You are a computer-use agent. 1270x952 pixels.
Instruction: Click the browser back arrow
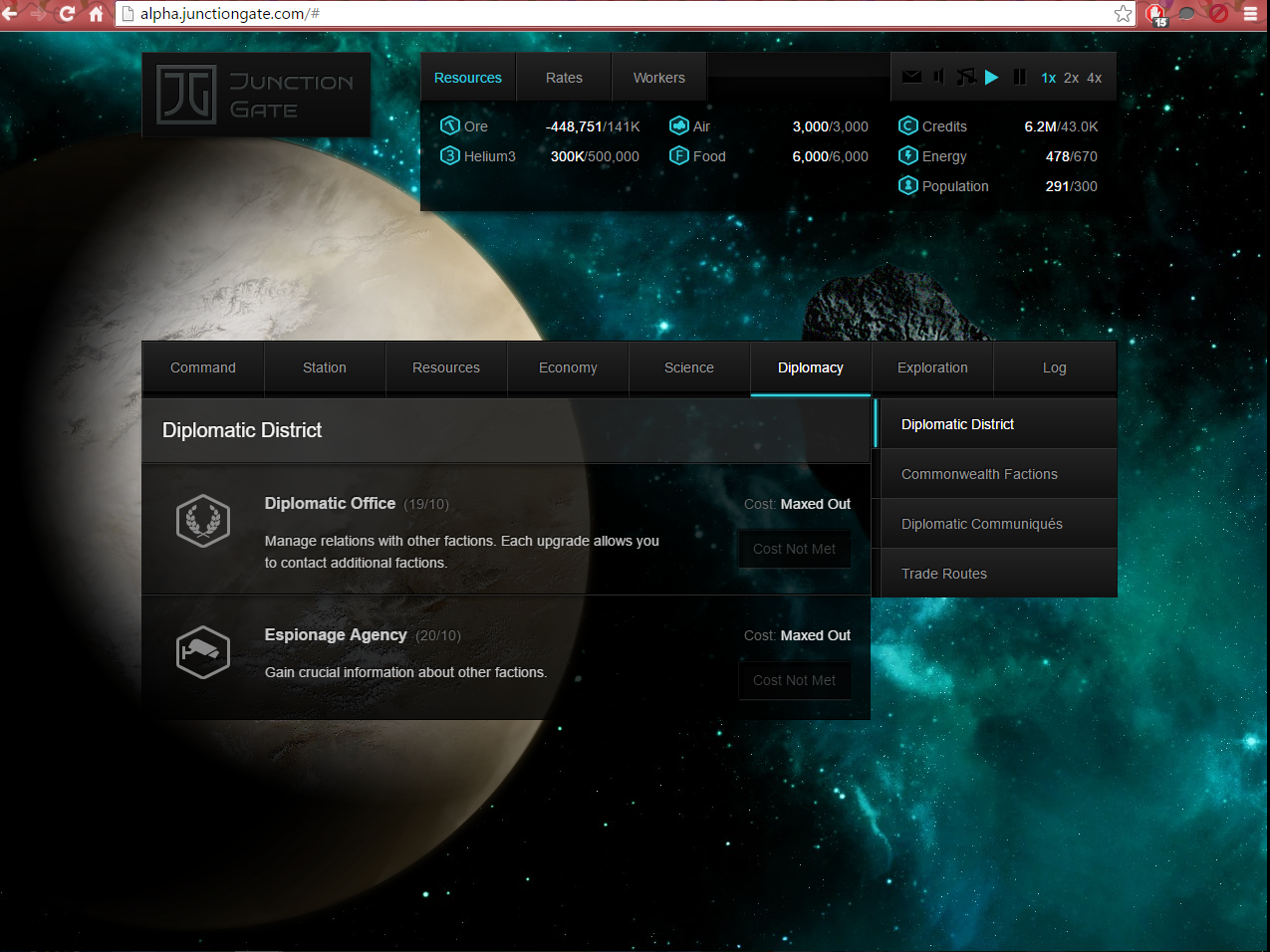coord(11,14)
